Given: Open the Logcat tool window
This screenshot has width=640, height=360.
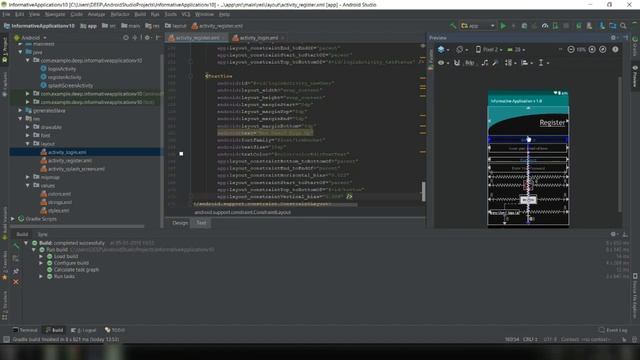Looking at the screenshot, I should (x=84, y=330).
